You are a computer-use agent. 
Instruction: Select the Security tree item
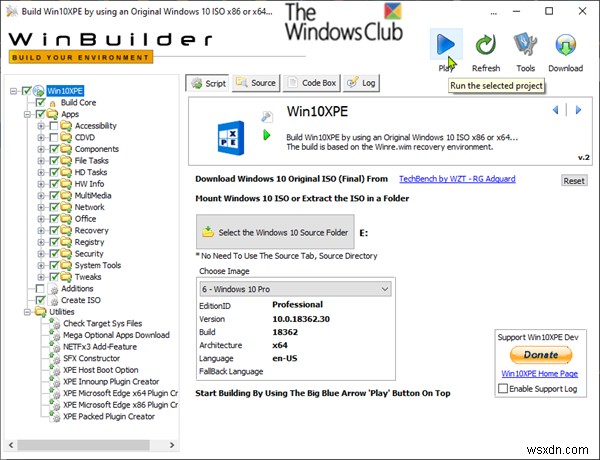pyautogui.click(x=89, y=254)
